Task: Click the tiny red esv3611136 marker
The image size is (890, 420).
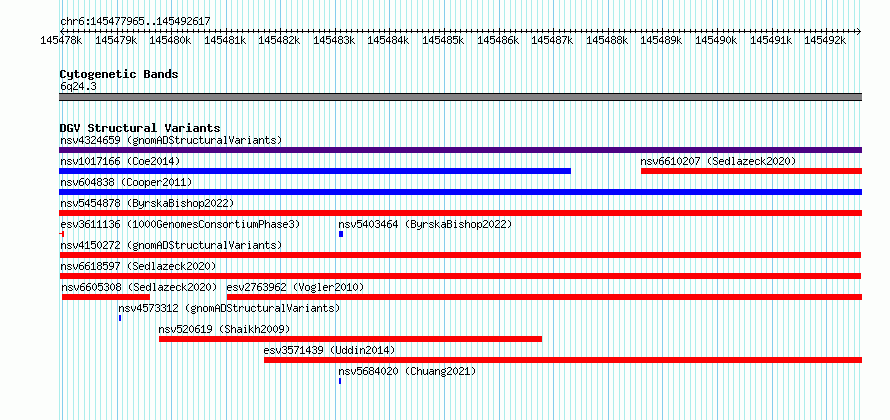Action: [61, 234]
